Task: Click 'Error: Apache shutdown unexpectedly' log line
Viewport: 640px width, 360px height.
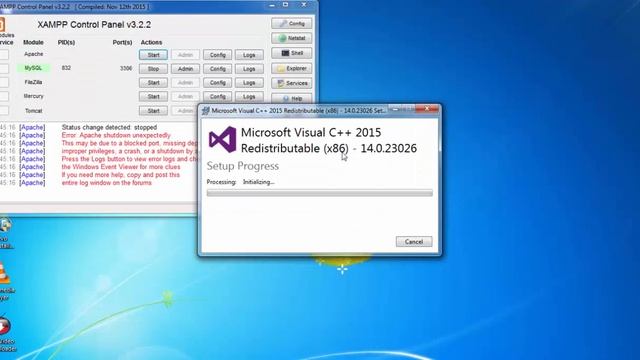Action: 116,135
